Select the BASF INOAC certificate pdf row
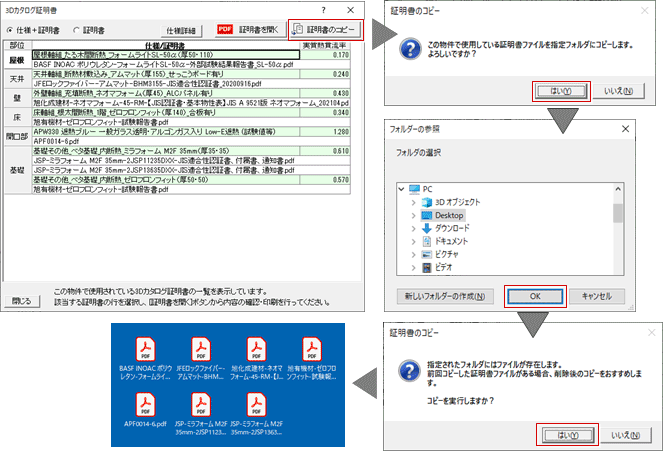 (x=191, y=65)
